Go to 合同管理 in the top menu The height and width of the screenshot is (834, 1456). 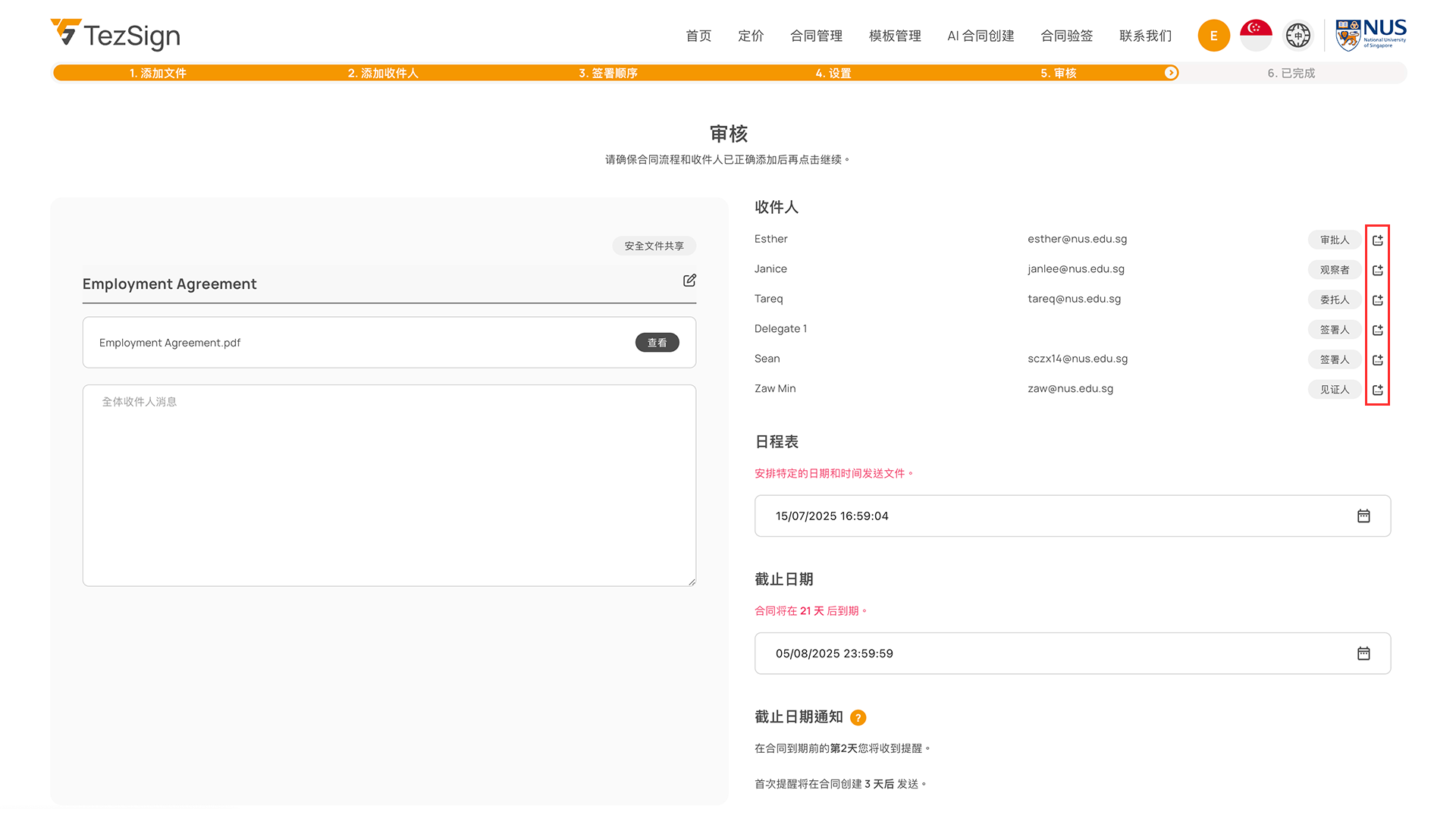[816, 36]
